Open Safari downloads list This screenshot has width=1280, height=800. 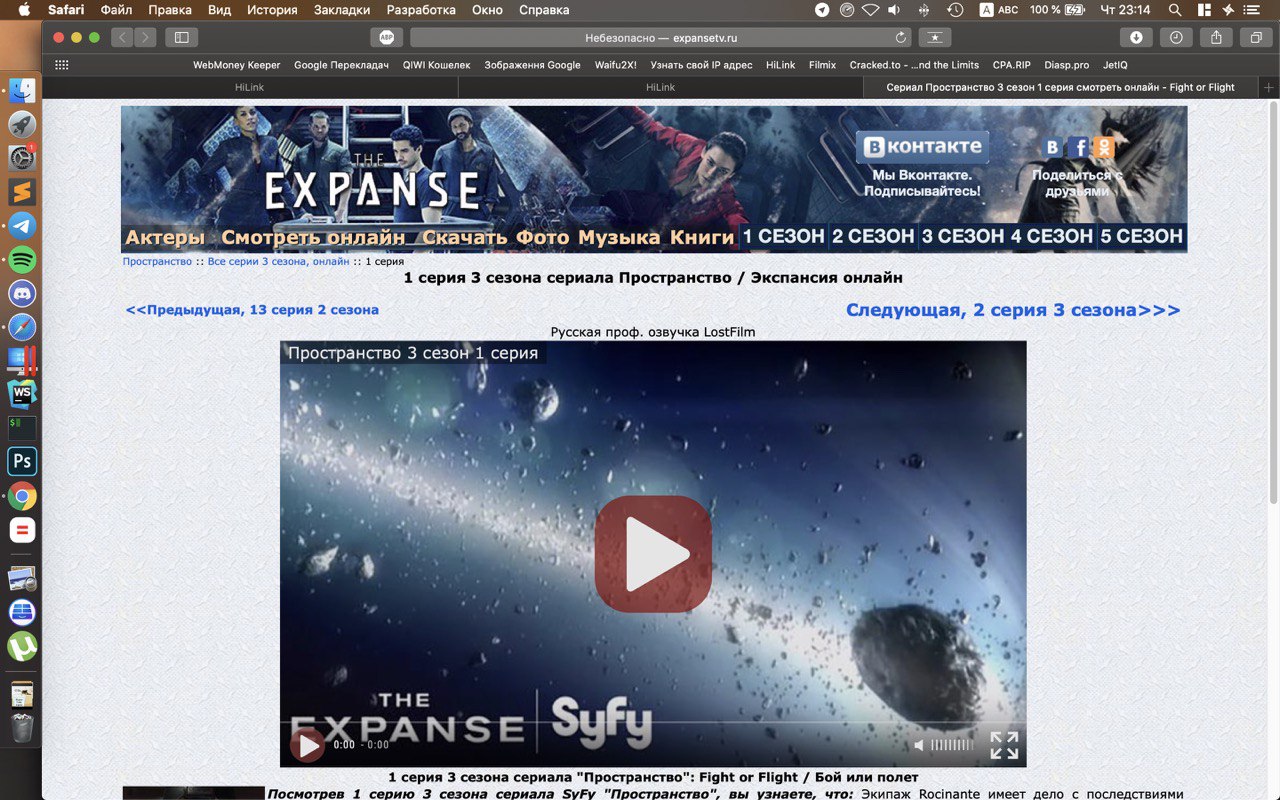pyautogui.click(x=1136, y=37)
